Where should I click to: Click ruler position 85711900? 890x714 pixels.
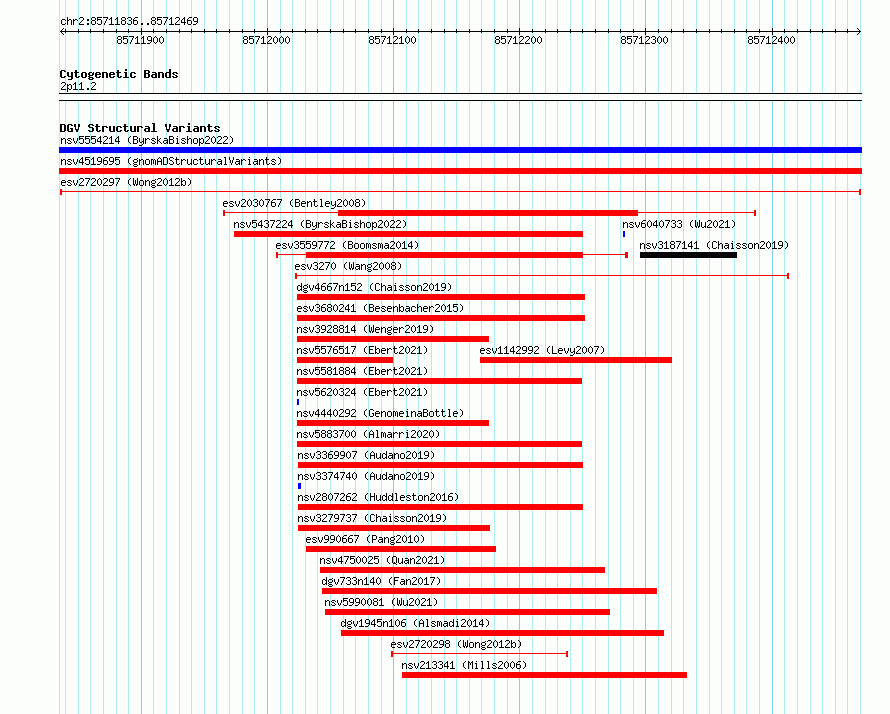pyautogui.click(x=140, y=40)
